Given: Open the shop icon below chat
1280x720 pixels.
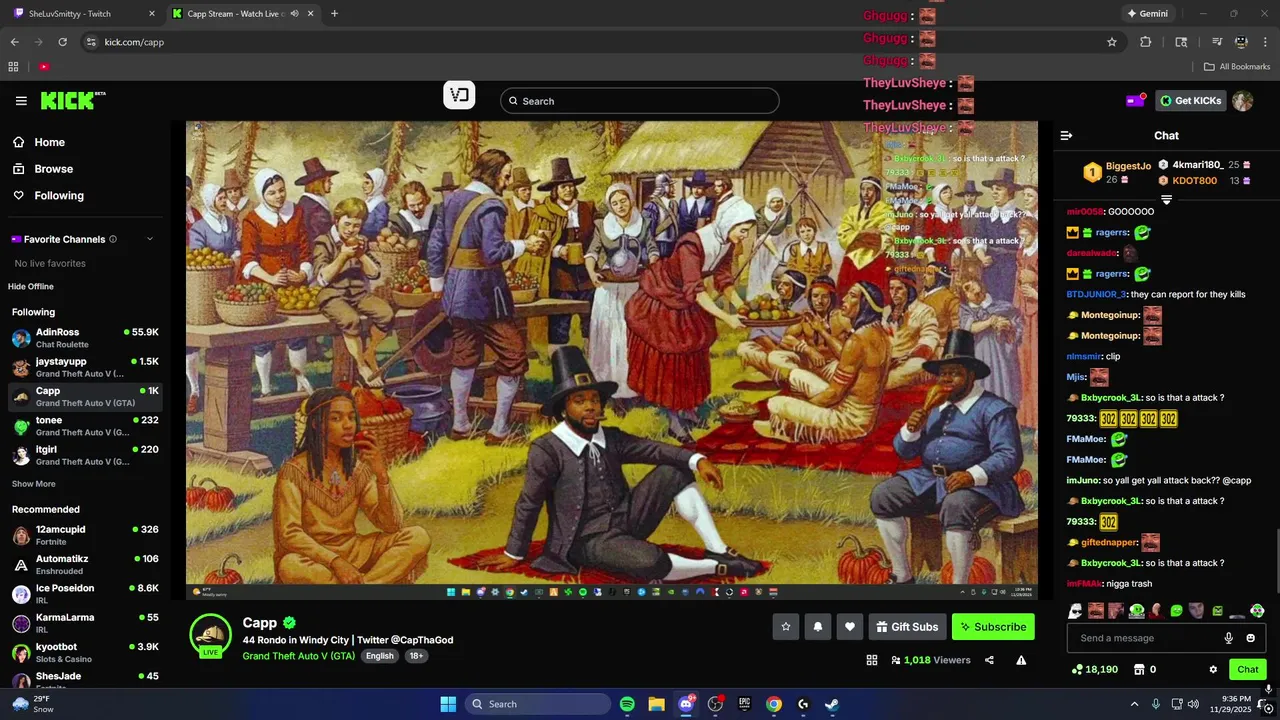Looking at the screenshot, I should coord(1138,670).
